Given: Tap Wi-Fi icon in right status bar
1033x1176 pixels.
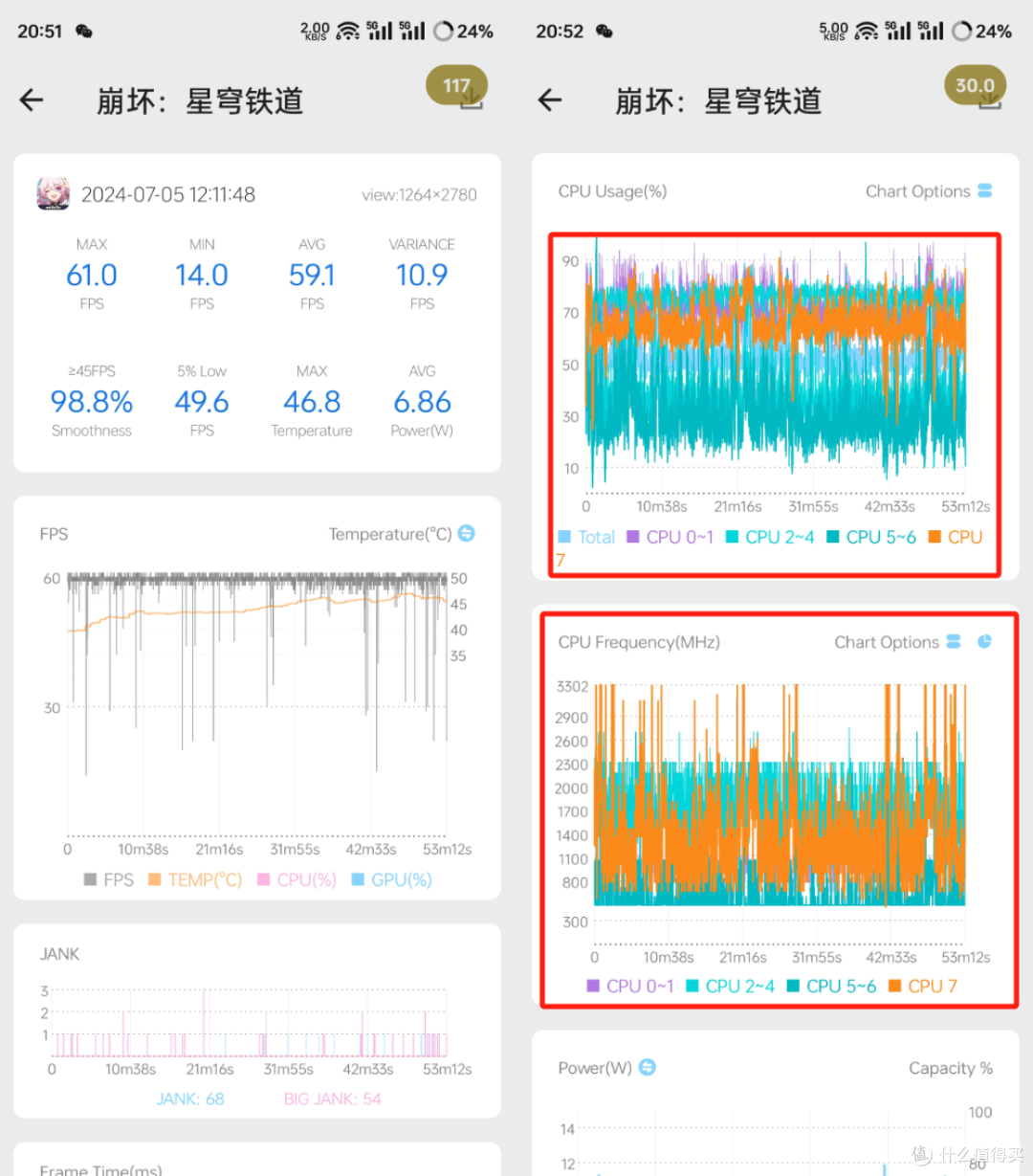Looking at the screenshot, I should click(x=867, y=32).
